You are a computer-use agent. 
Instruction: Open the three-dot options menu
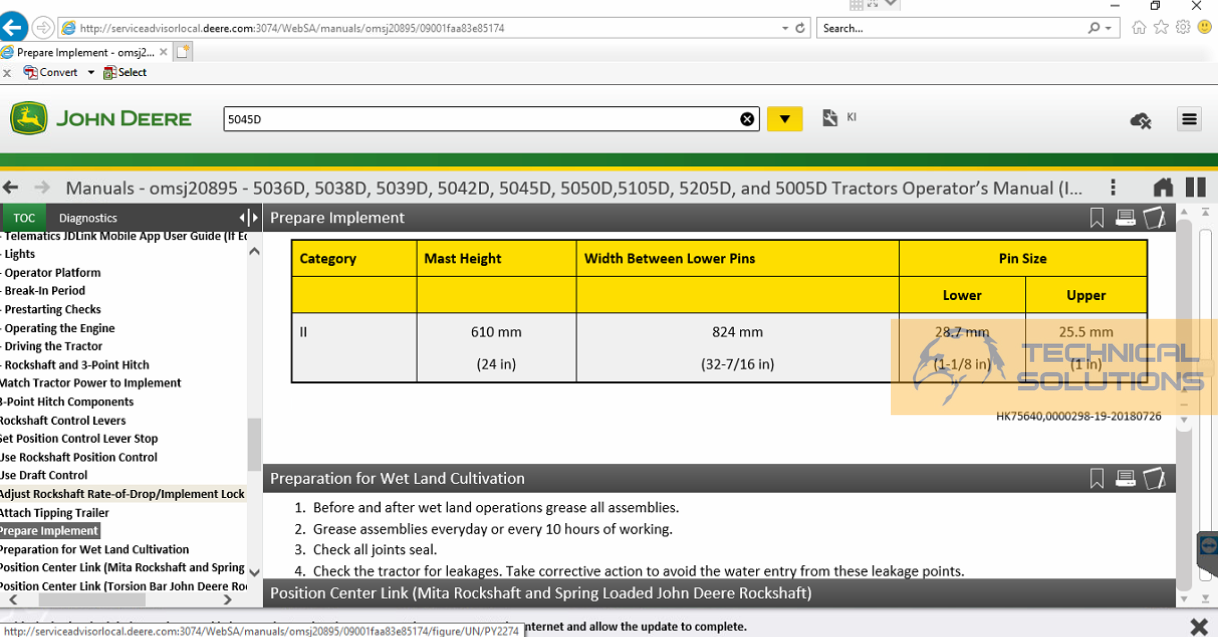(x=1112, y=187)
